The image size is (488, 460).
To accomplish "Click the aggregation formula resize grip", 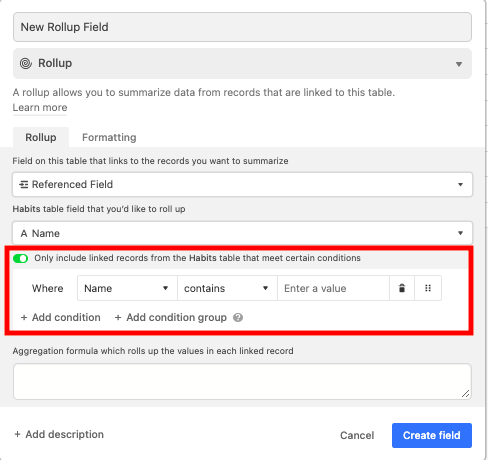I will point(465,394).
